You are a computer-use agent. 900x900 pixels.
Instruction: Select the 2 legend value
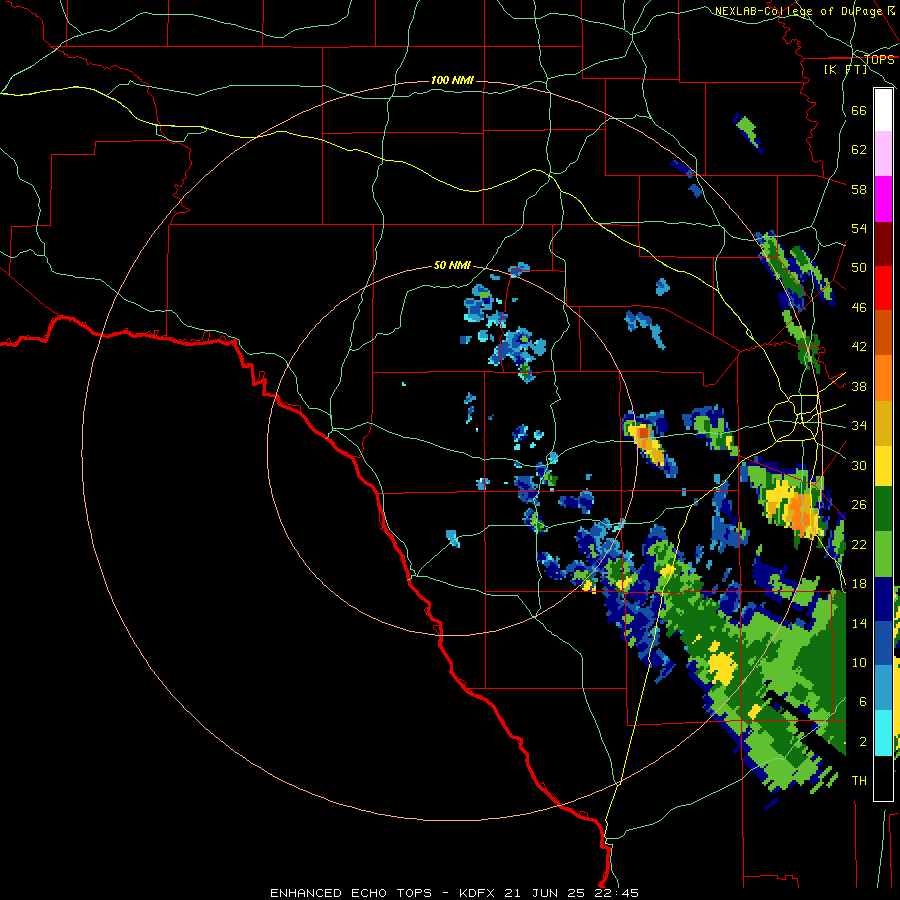pos(862,742)
